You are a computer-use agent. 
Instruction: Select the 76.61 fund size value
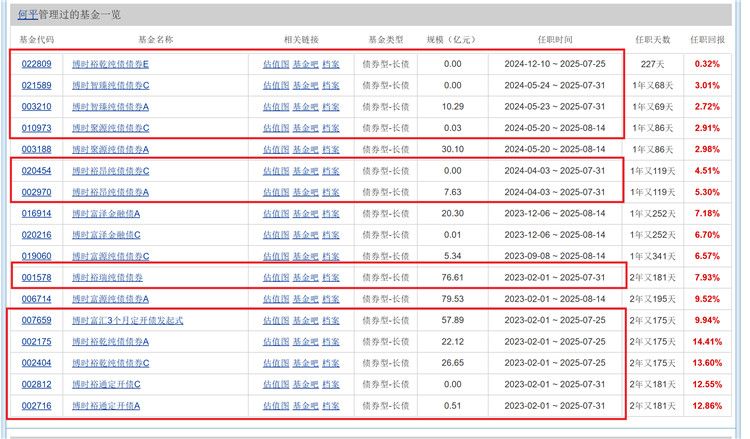[x=452, y=277]
